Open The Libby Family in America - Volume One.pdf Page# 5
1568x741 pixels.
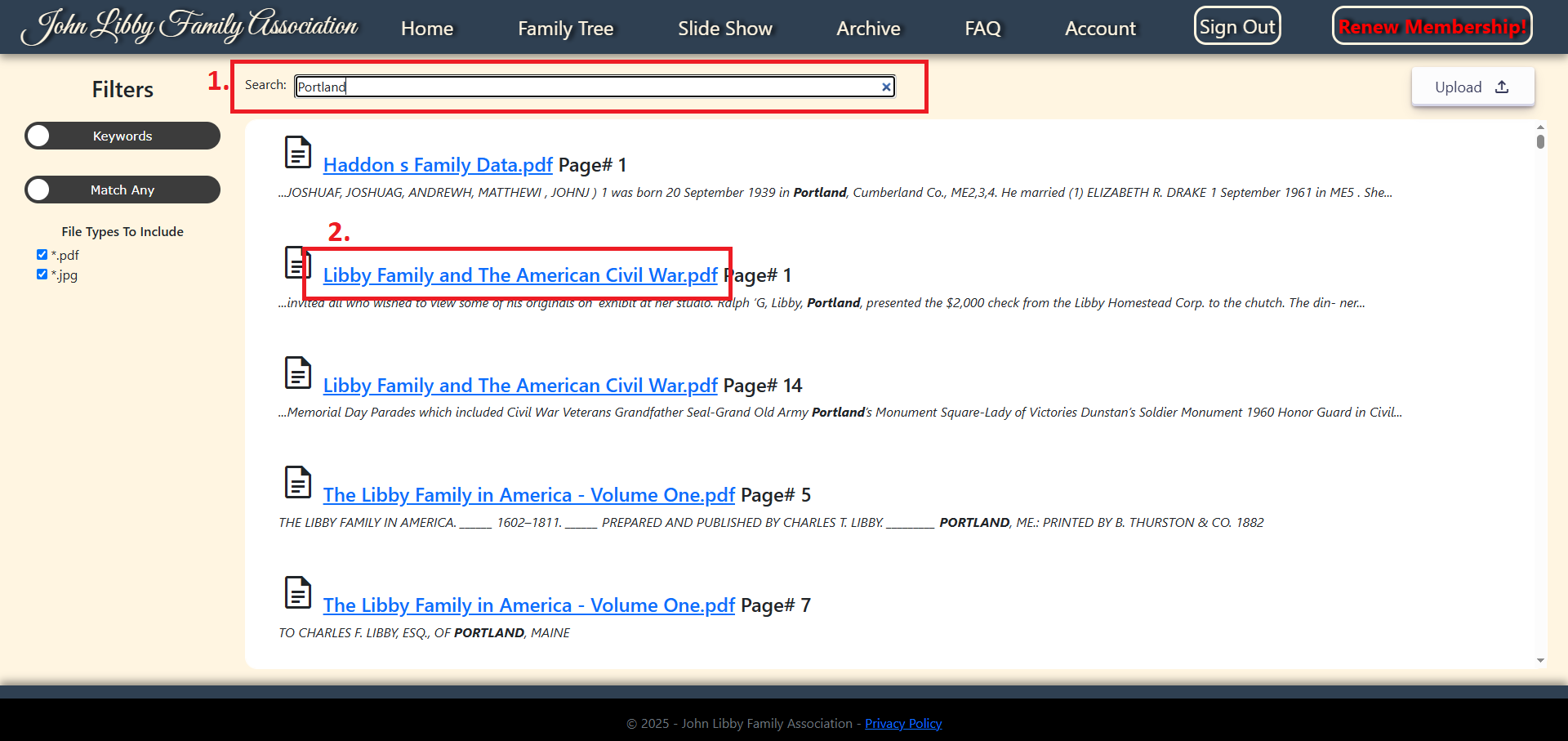529,495
